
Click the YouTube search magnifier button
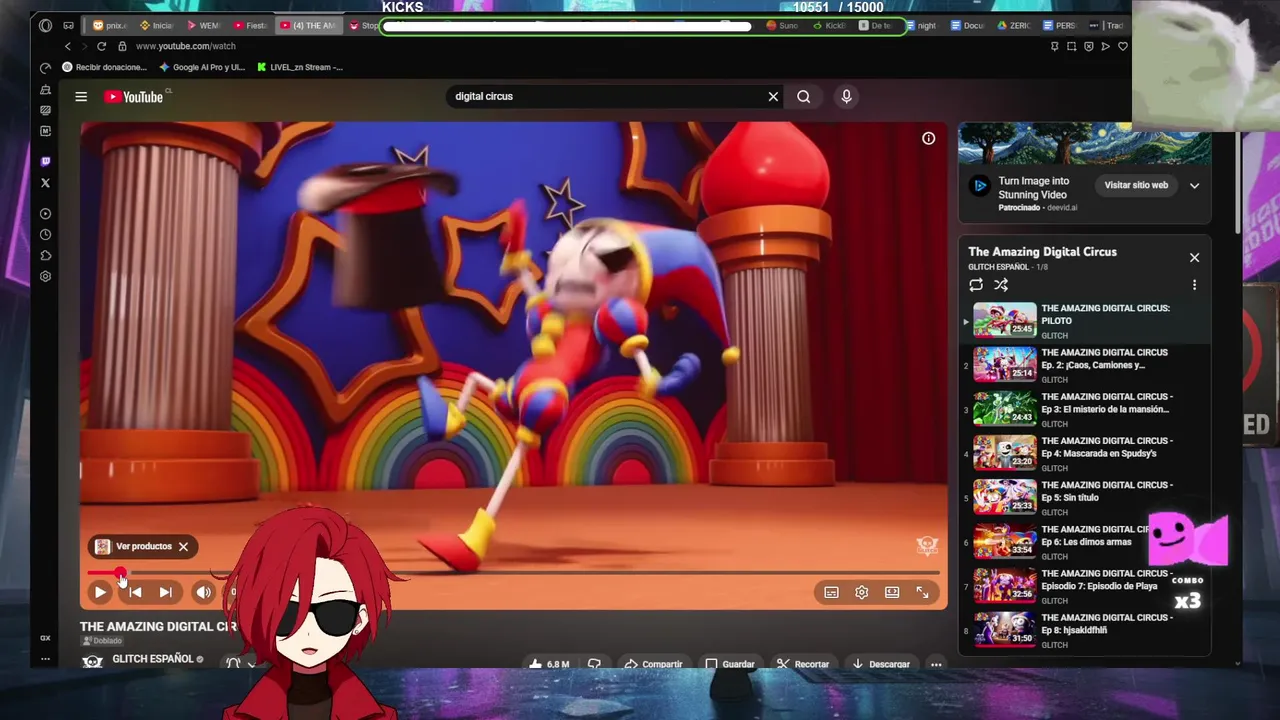(804, 97)
